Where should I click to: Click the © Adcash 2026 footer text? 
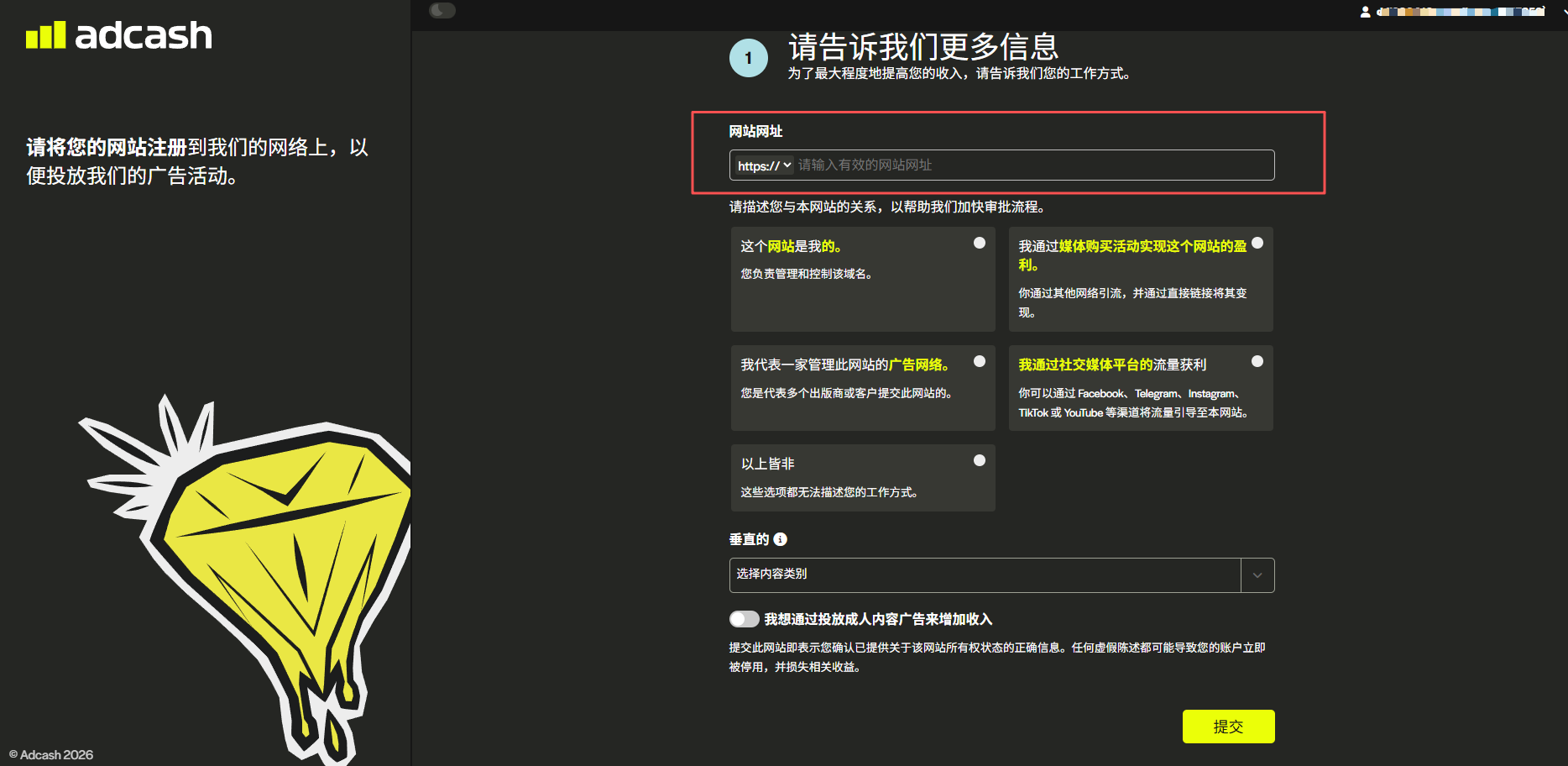tap(50, 754)
